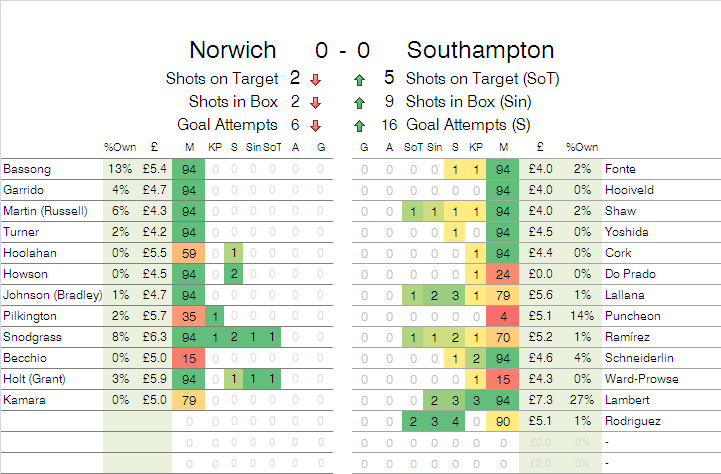Click the green up arrow beside Southampton Shots on Target
721x474 pixels.
[x=358, y=79]
